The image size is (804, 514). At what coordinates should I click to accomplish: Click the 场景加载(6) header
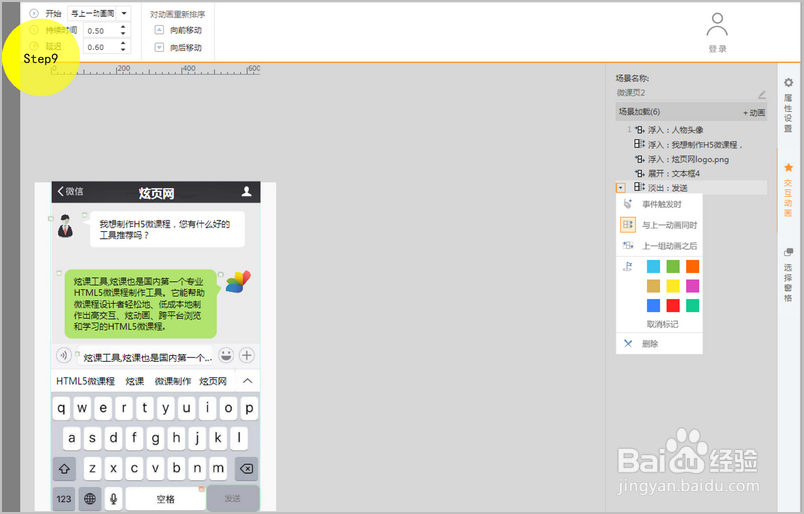coord(691,112)
